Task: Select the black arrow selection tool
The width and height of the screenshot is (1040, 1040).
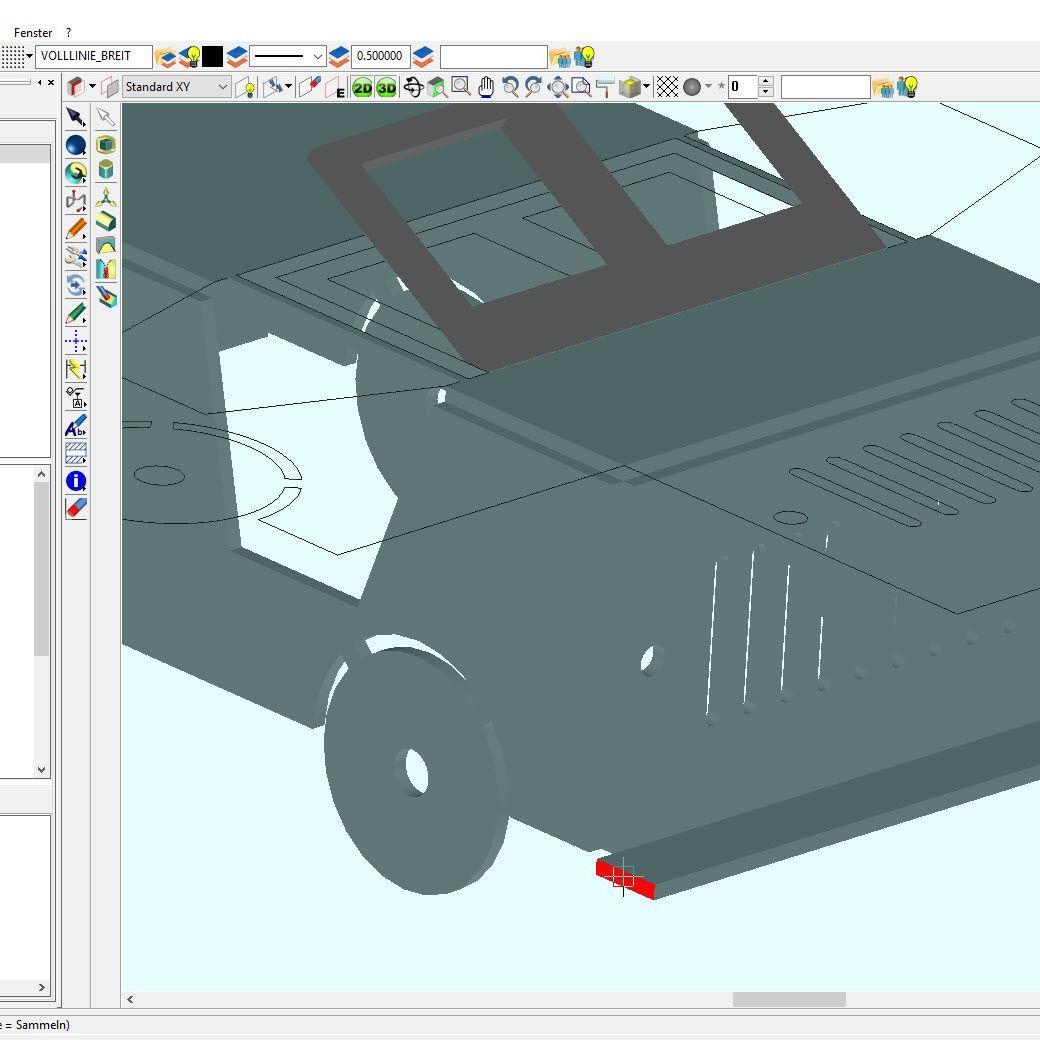Action: [x=75, y=118]
